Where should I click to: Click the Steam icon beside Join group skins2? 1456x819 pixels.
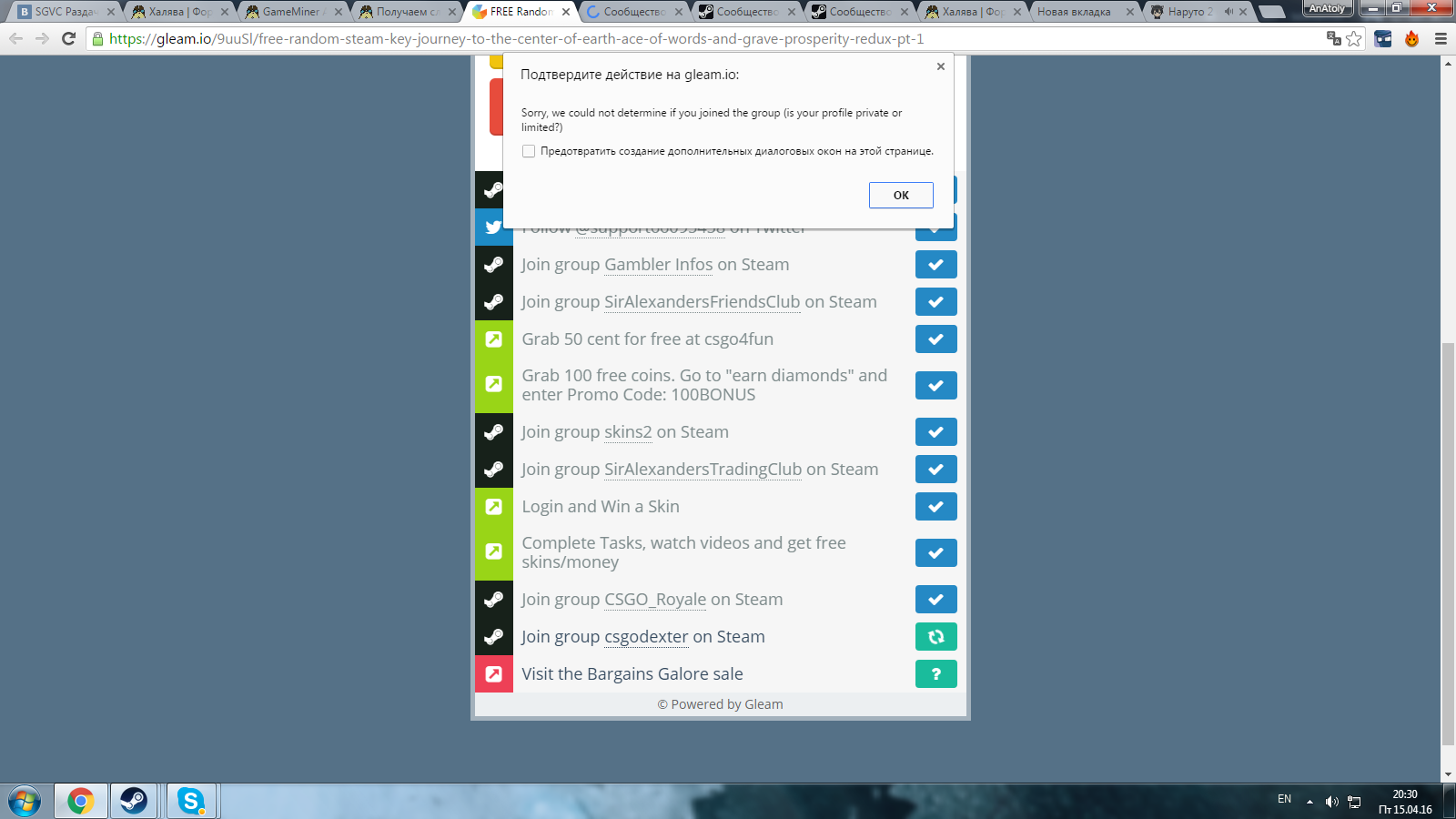pyautogui.click(x=493, y=432)
